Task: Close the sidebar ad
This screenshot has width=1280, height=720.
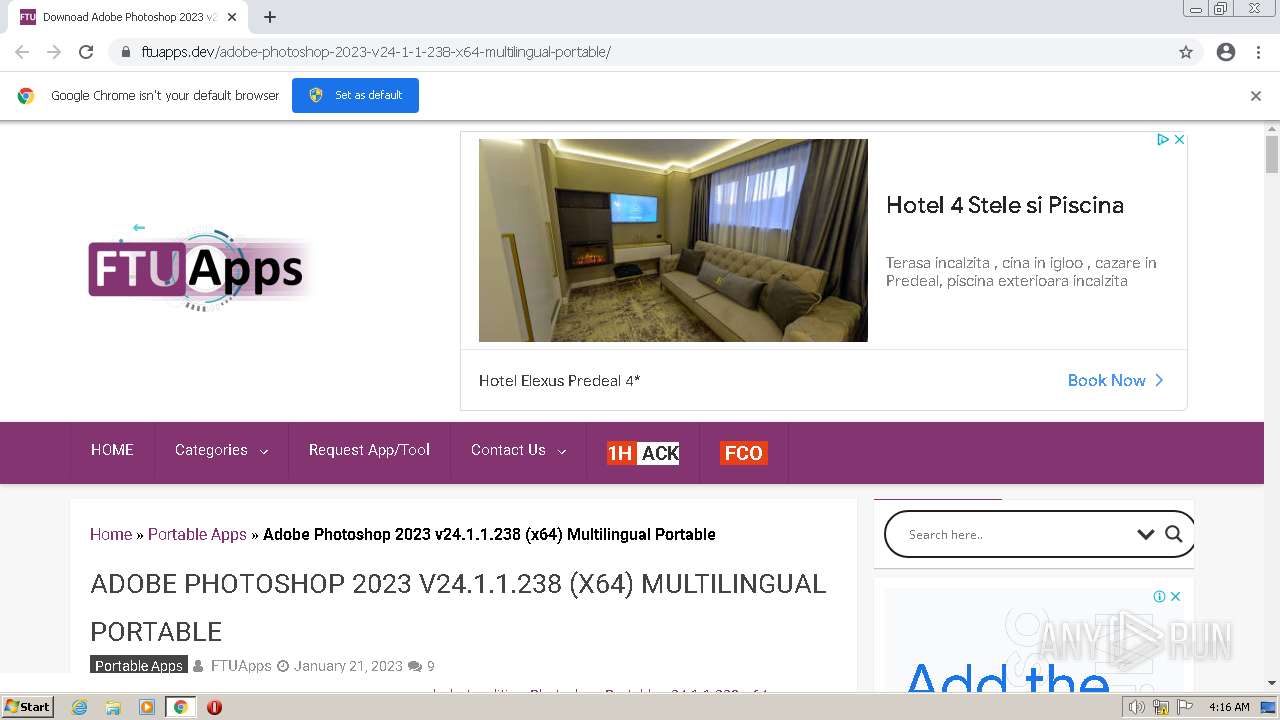Action: click(1176, 597)
